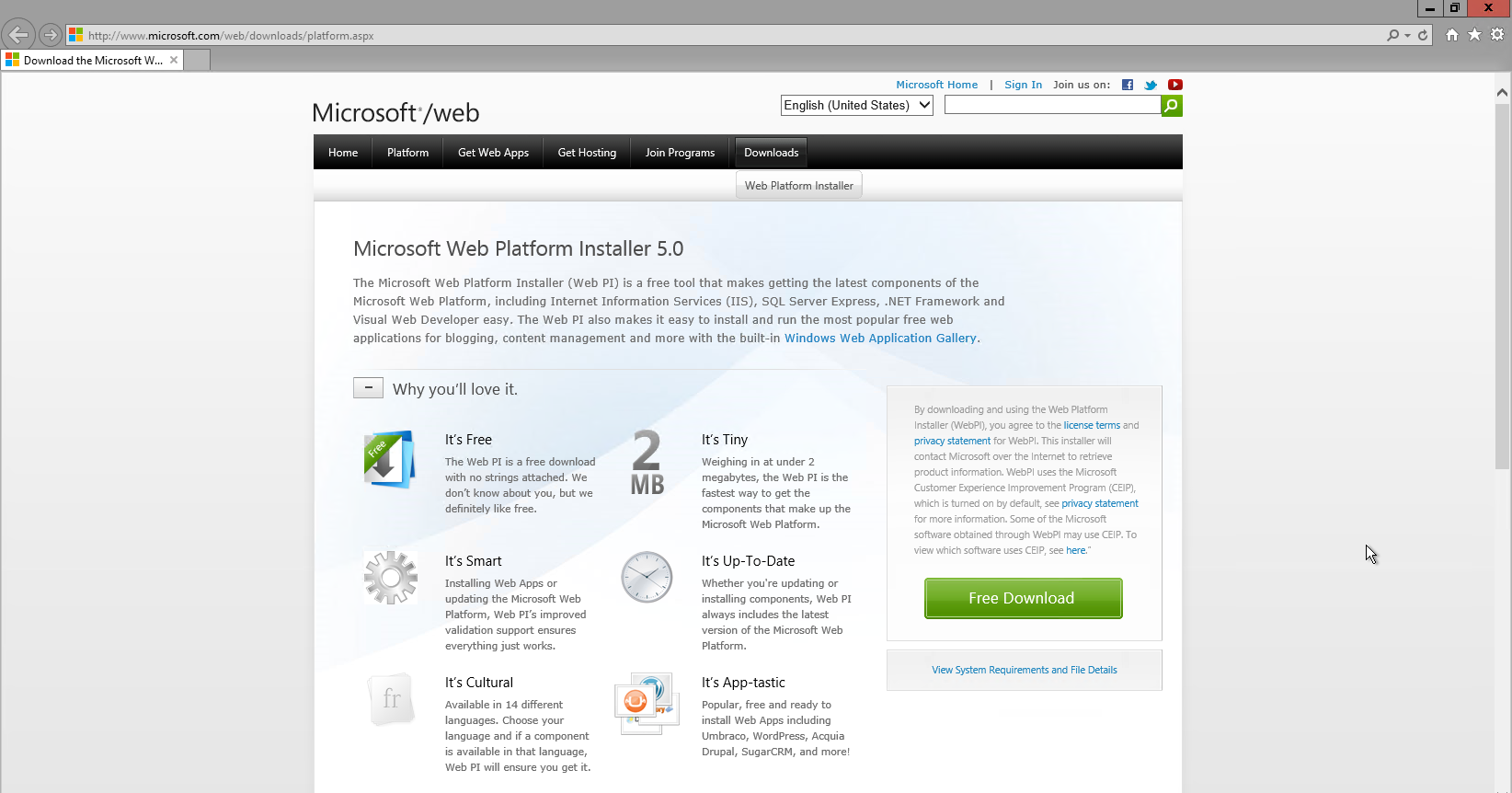This screenshot has width=1512, height=793.
Task: Click the 2 MB It's Tiny icon
Action: coord(647,462)
